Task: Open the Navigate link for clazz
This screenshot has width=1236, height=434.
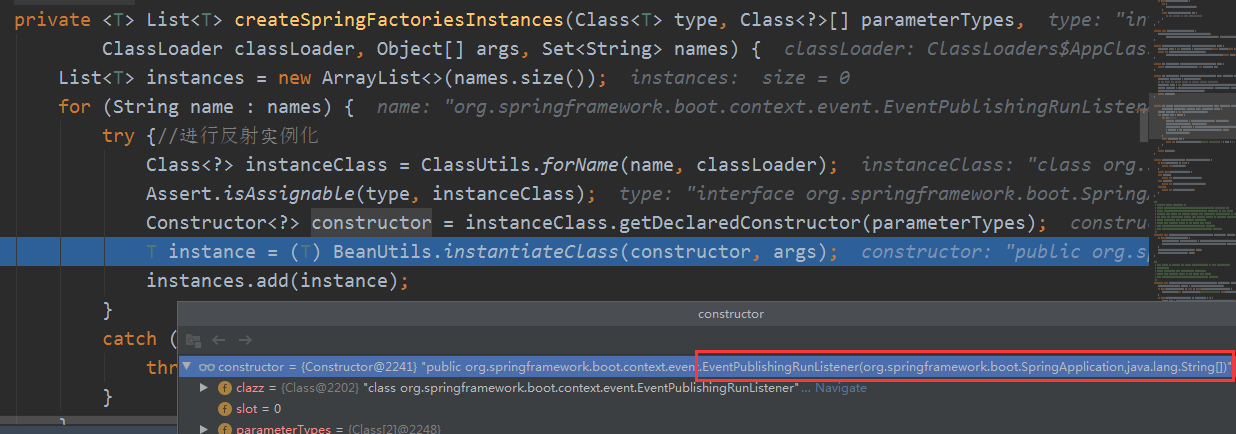Action: 841,387
